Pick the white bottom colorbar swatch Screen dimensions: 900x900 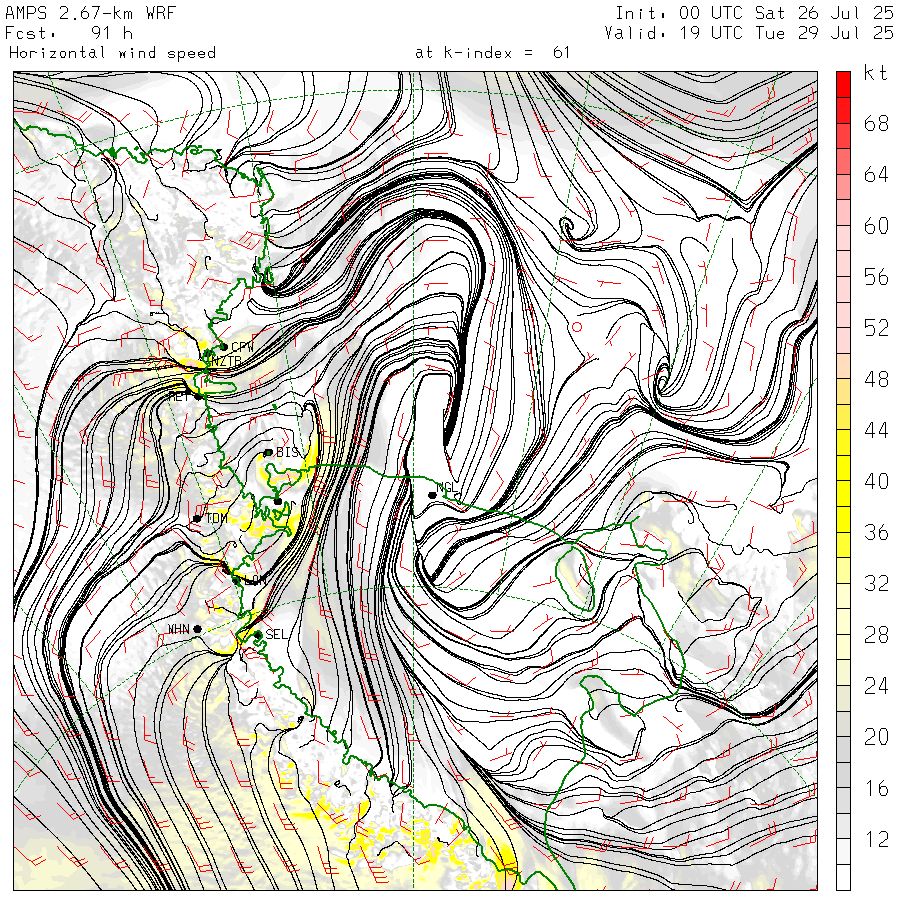pos(843,877)
